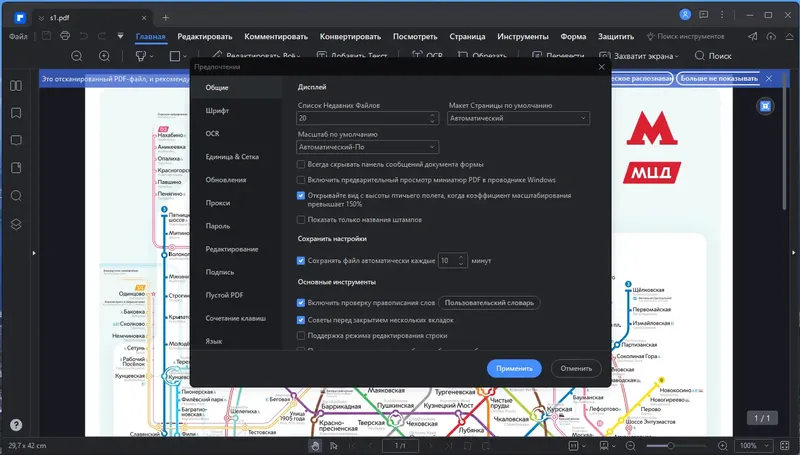Open the Thumbnails panel icon in left sidebar
Viewport: 800px width, 455px height.
(x=16, y=86)
